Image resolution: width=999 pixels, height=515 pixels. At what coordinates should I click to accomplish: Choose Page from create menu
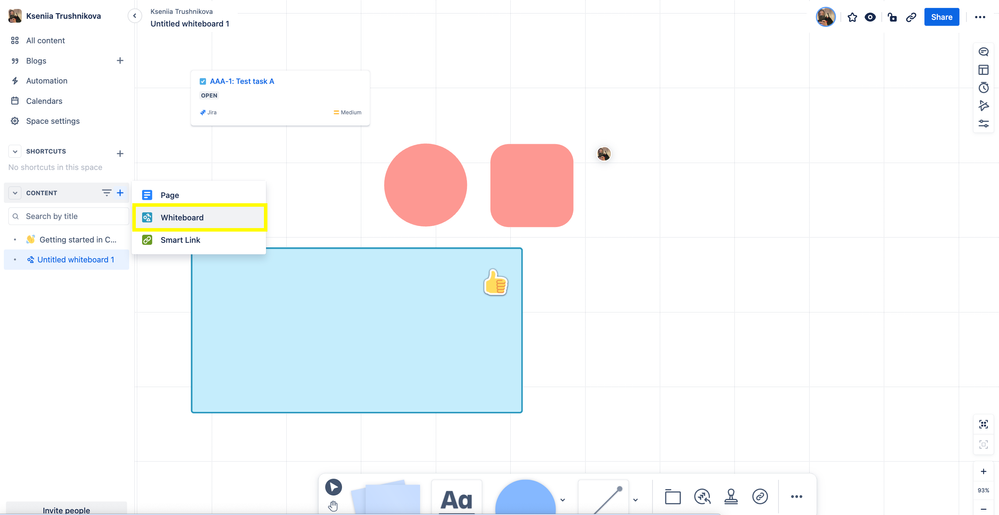click(199, 195)
